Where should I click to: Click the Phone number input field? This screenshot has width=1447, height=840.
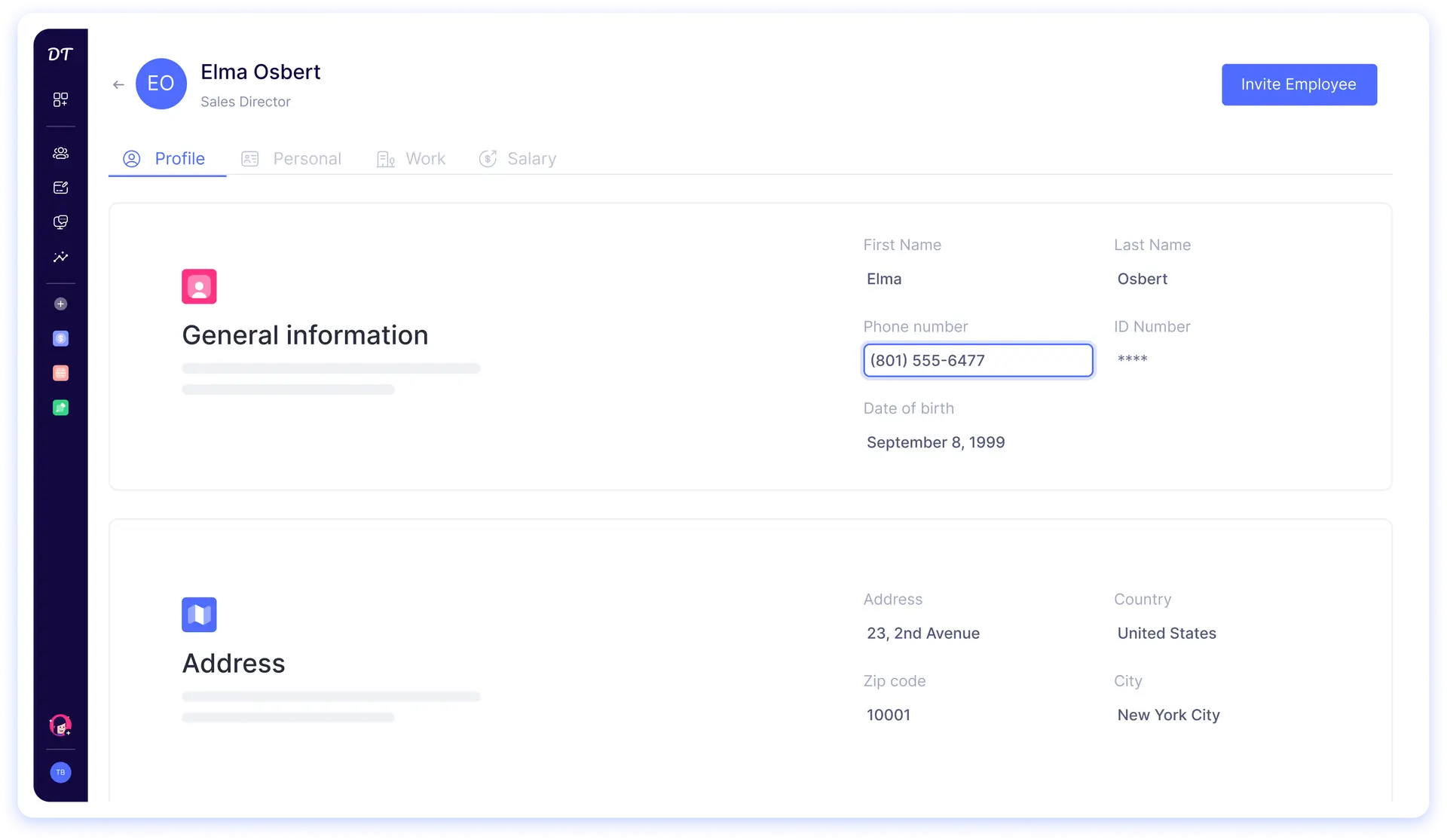coord(977,360)
